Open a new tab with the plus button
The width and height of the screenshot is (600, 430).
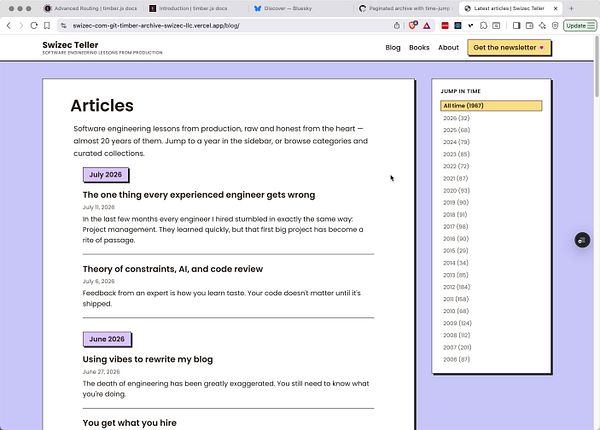coord(571,8)
